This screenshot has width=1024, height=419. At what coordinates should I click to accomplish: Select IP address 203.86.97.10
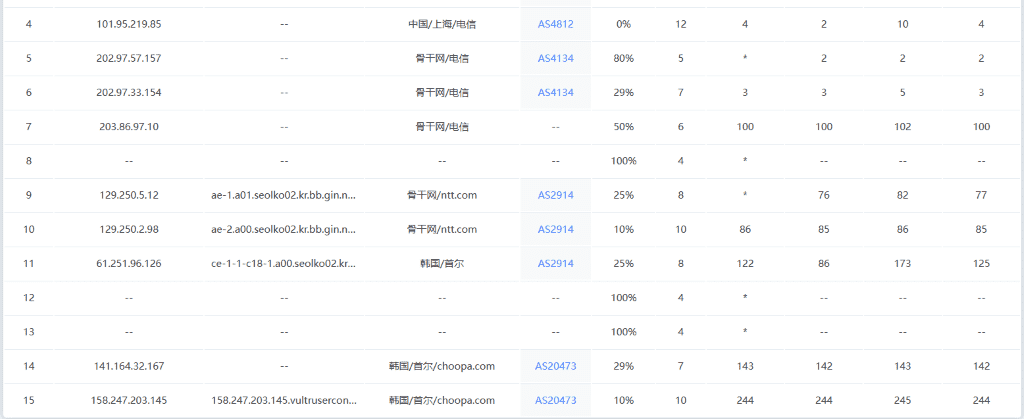pyautogui.click(x=129, y=127)
